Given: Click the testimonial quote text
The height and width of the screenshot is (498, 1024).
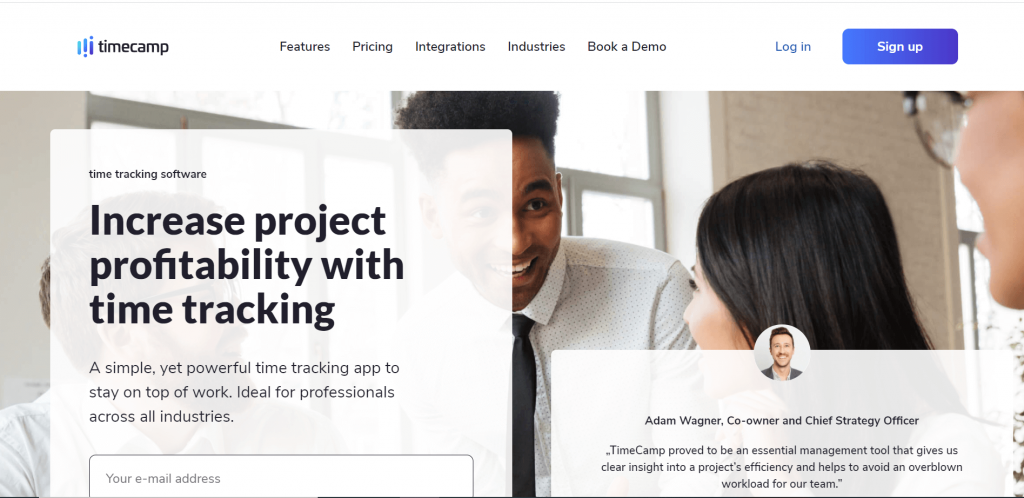Looking at the screenshot, I should tap(782, 467).
